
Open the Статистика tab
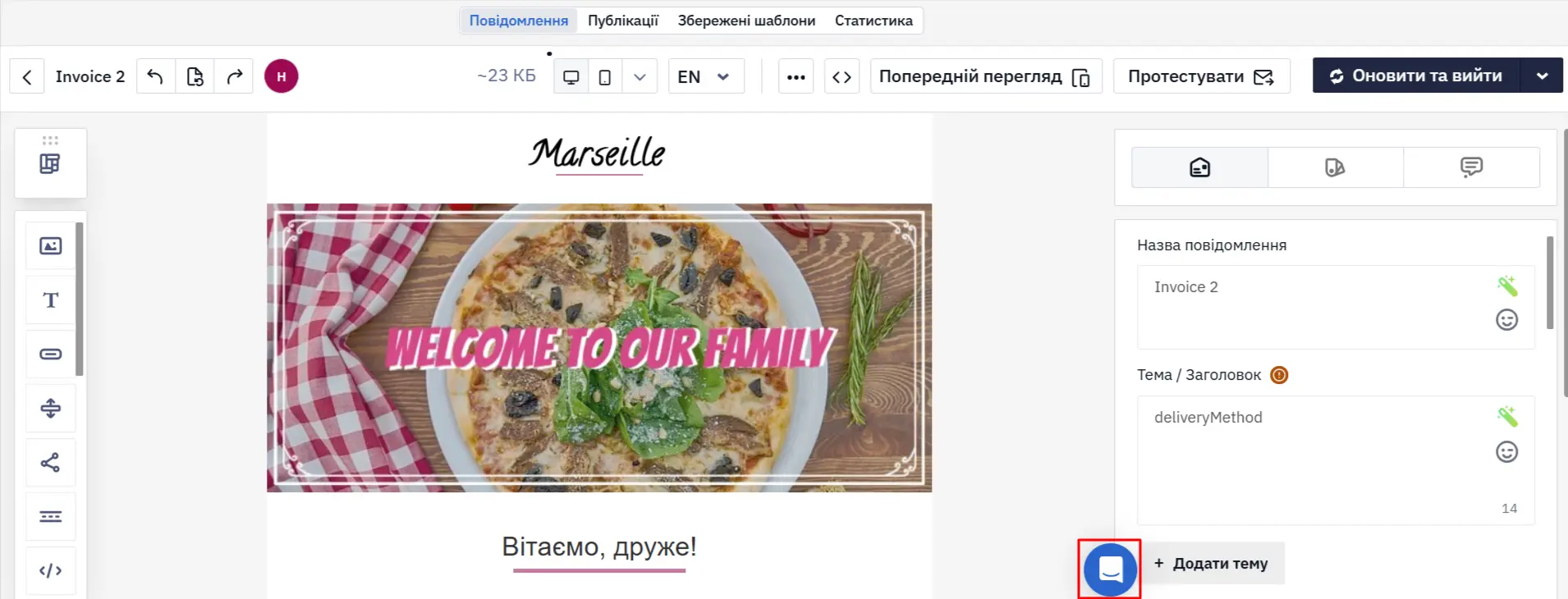click(873, 21)
